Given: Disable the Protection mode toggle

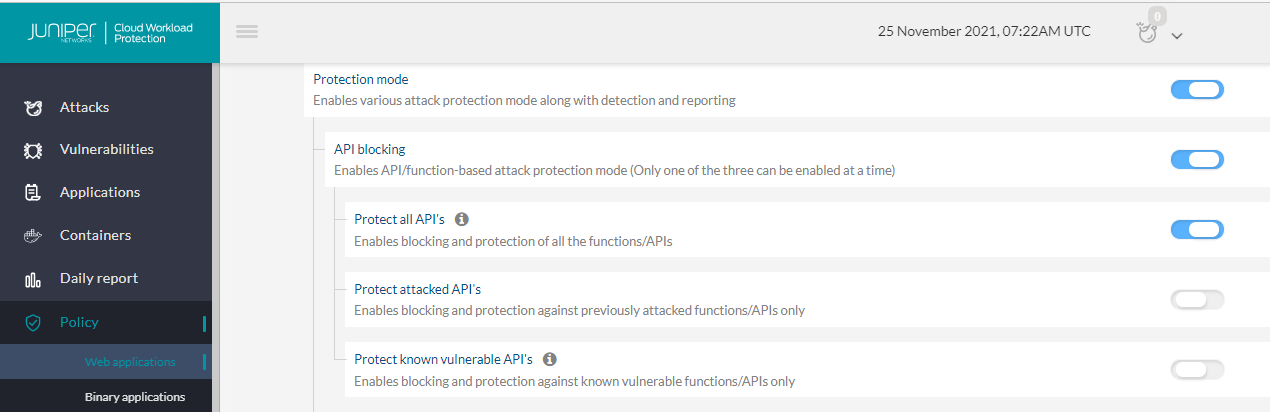Looking at the screenshot, I should (1197, 90).
